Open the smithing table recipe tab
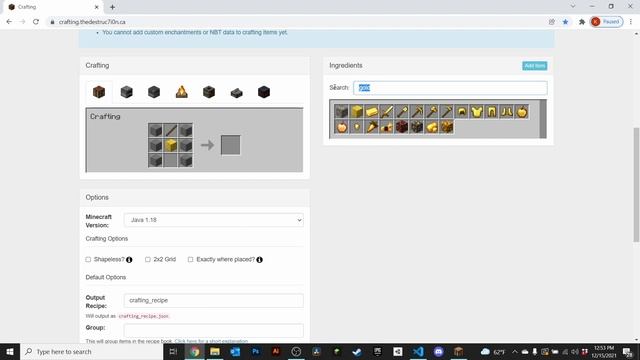The image size is (640, 360). (264, 92)
